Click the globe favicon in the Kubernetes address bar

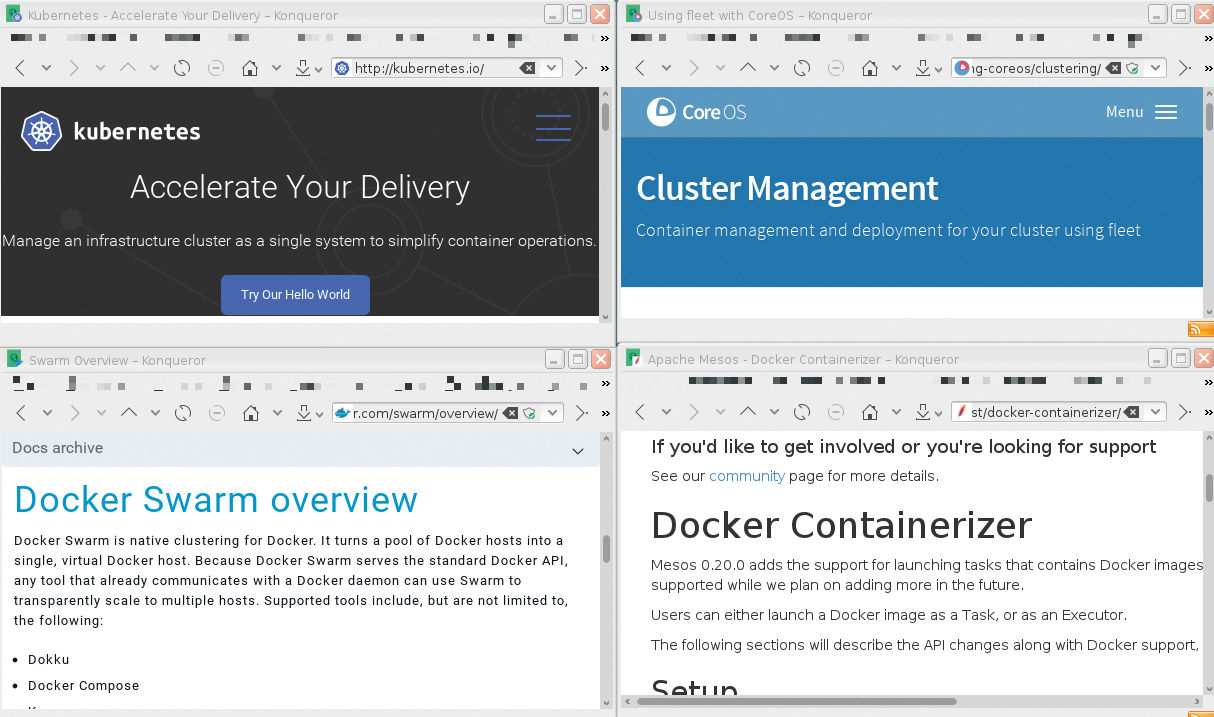click(x=340, y=68)
